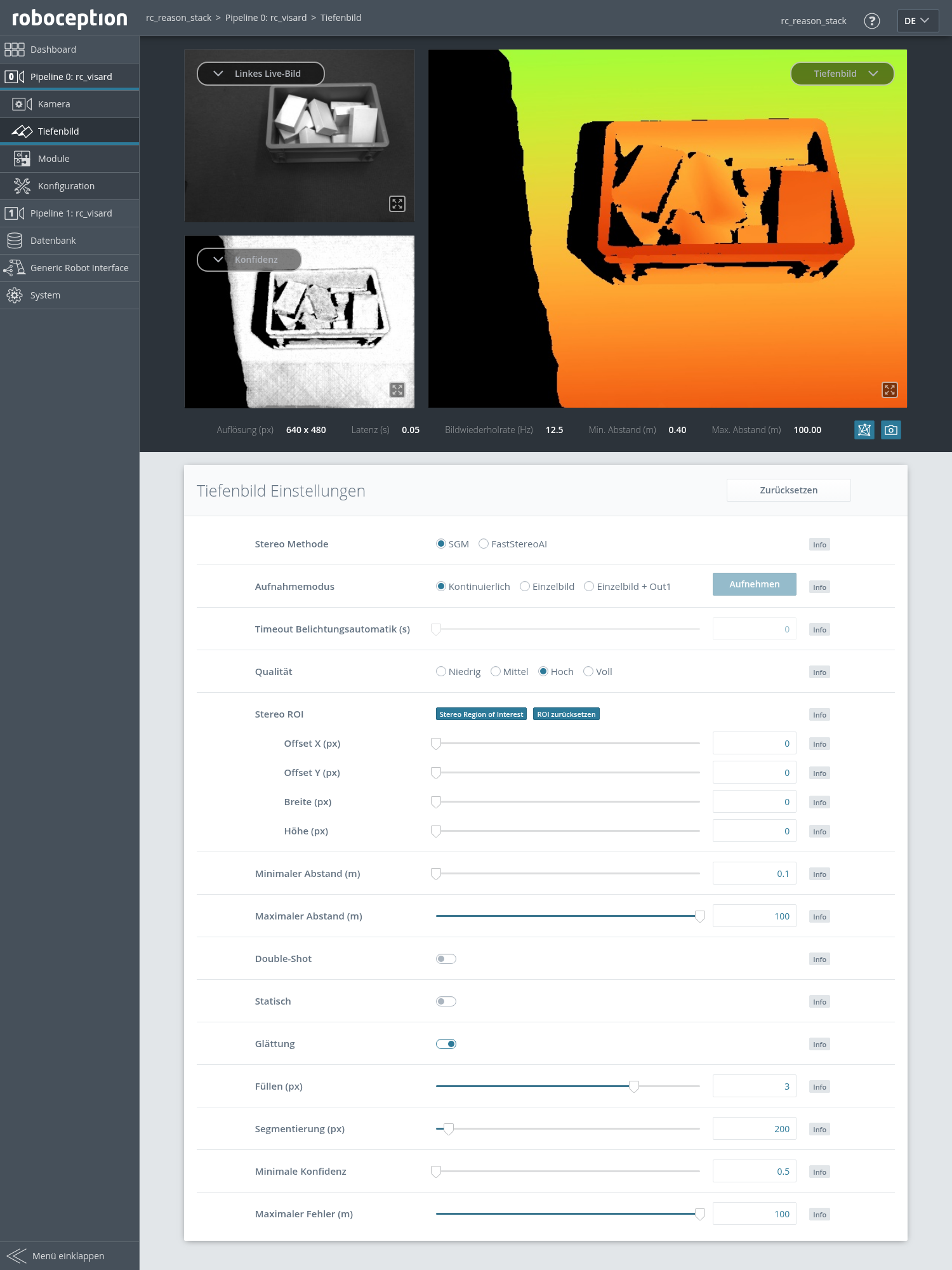Screen dimensions: 952x1270
Task: Open Pipeline 0: rc_visard menu item
Action: pos(69,77)
